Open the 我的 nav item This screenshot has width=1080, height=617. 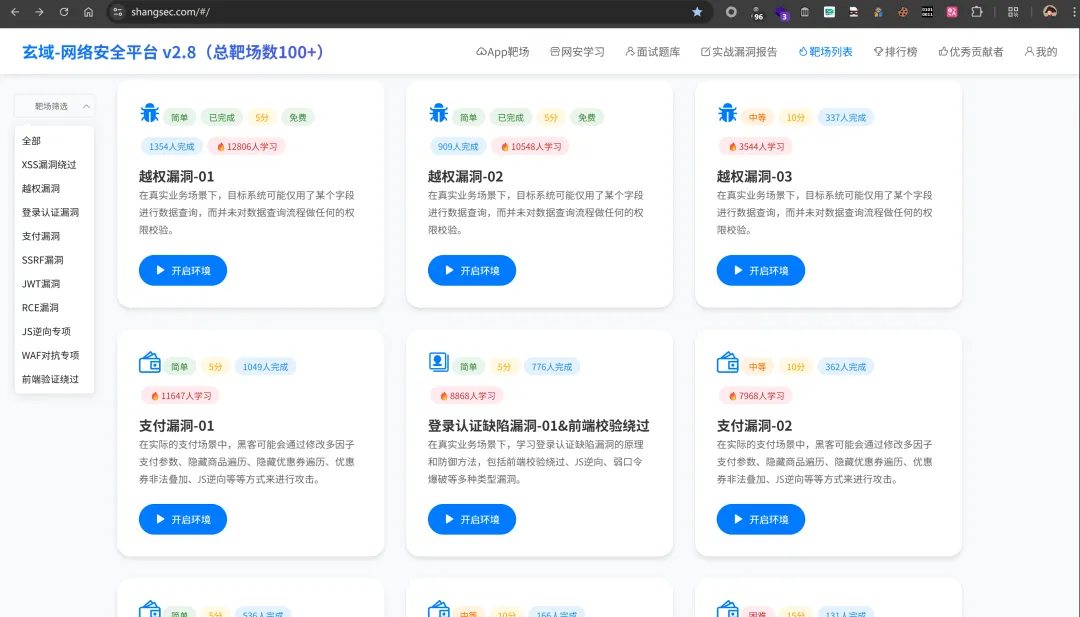coord(1041,52)
